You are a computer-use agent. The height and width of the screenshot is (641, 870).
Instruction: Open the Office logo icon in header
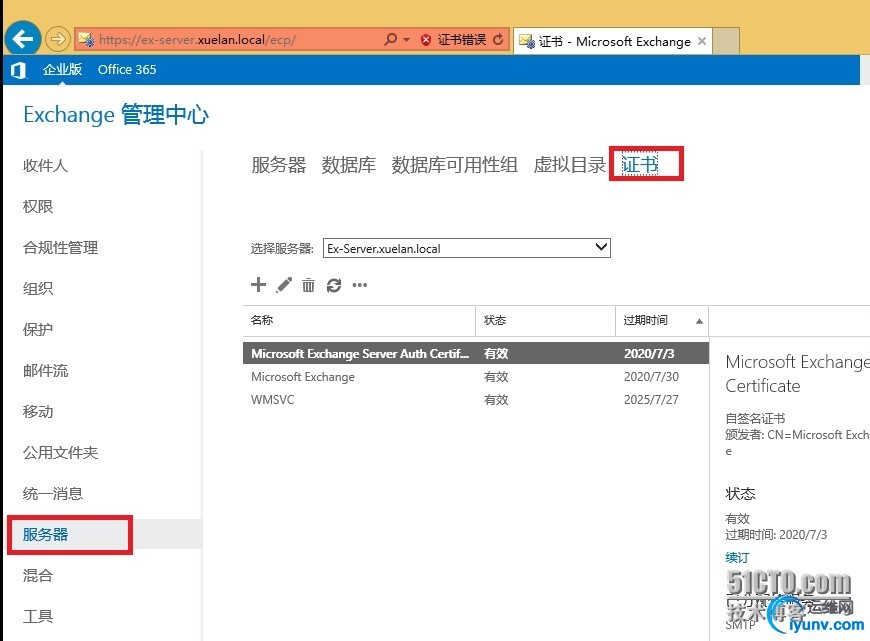[18, 70]
